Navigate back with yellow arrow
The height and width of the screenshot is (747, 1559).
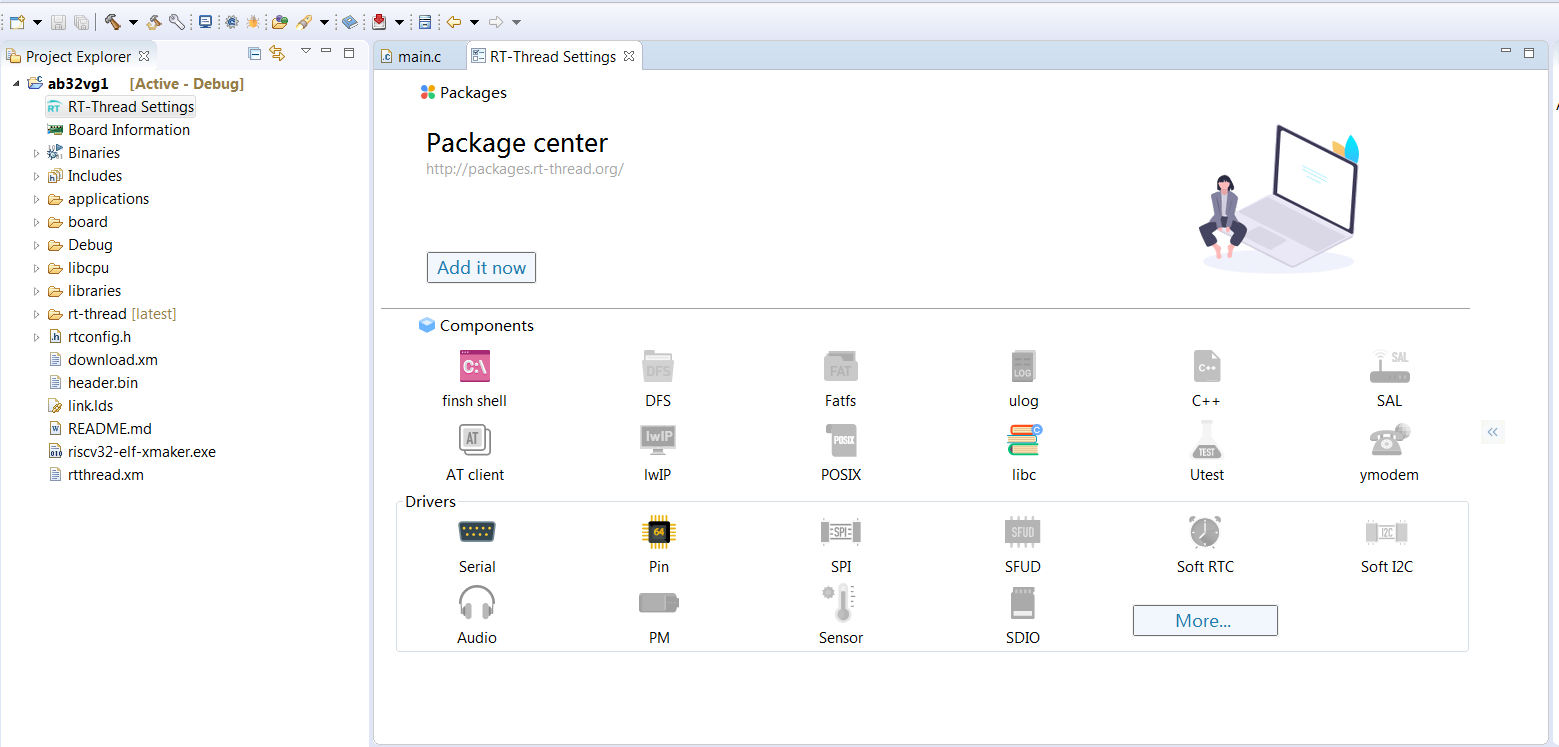(x=454, y=21)
